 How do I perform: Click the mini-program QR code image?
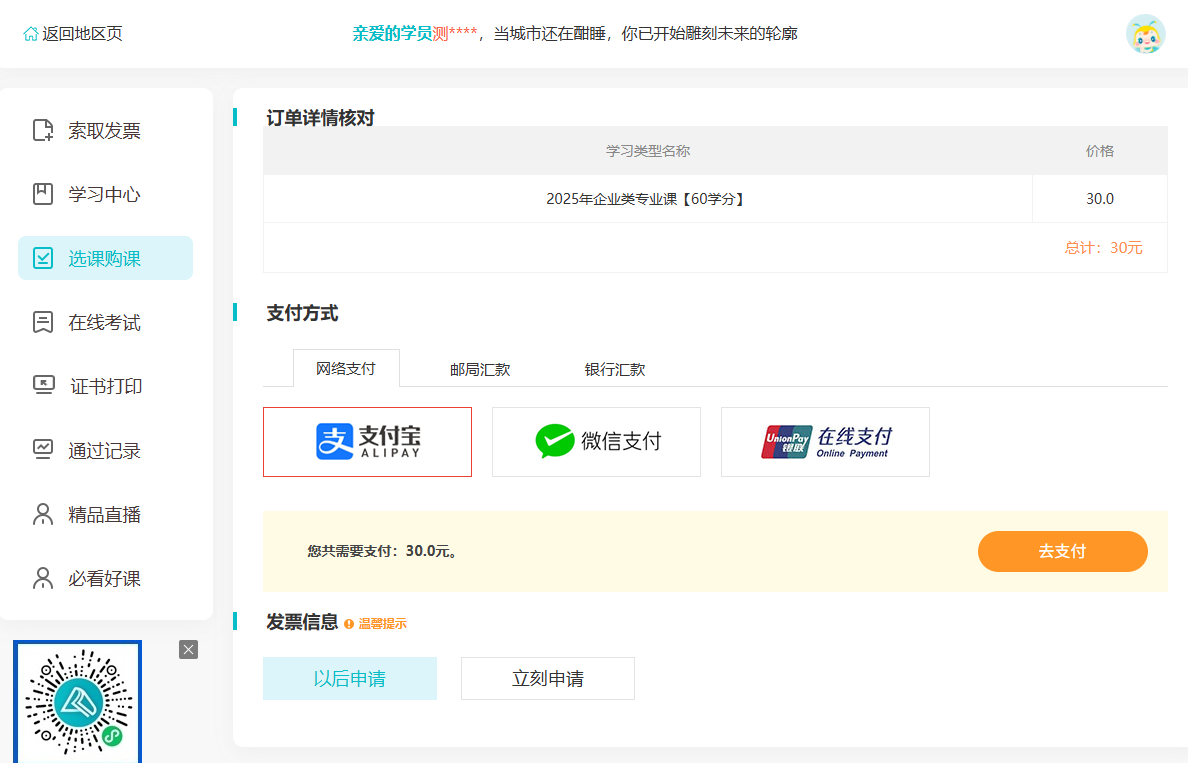coord(77,702)
